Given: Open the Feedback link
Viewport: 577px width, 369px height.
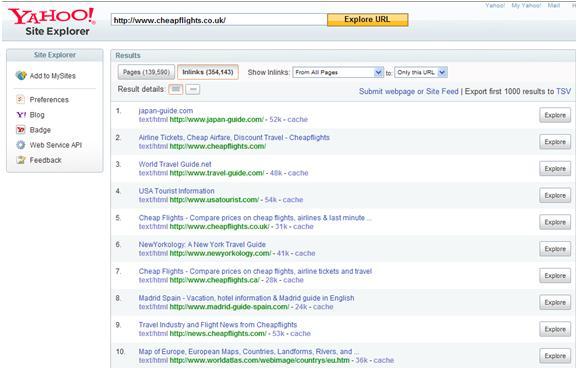Looking at the screenshot, I should (x=46, y=160).
